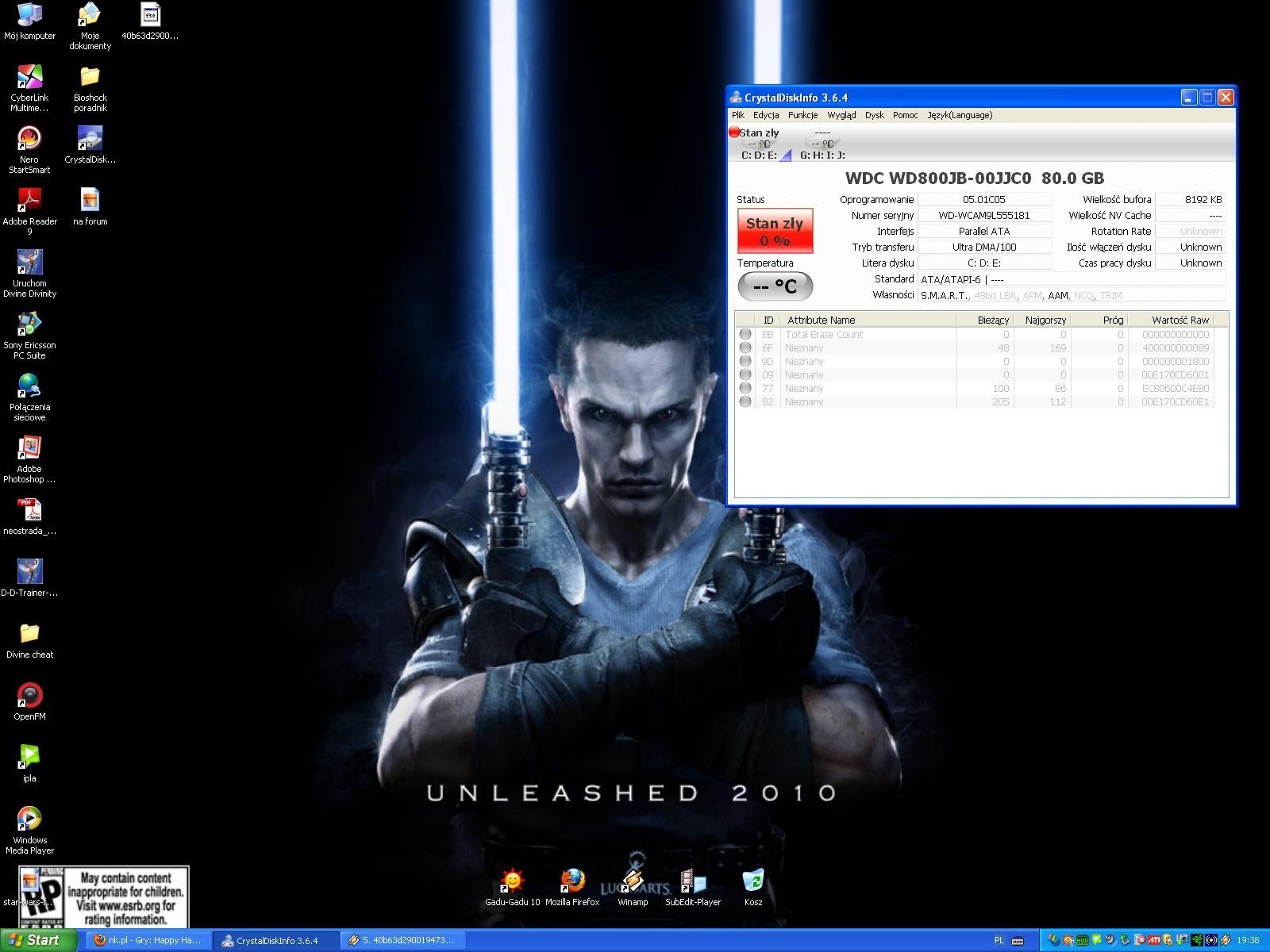Viewport: 1270px width, 952px height.
Task: Launch Windows Media Player shortcut
Action: (29, 831)
